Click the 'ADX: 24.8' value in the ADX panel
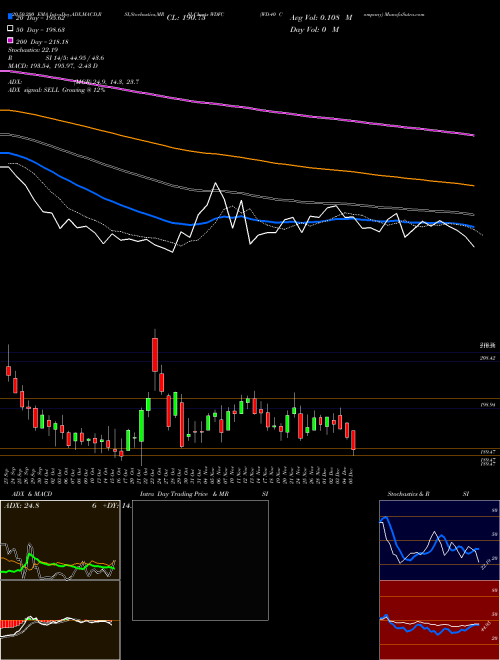Screen dimensions: 500x660 pyautogui.click(x=21, y=506)
